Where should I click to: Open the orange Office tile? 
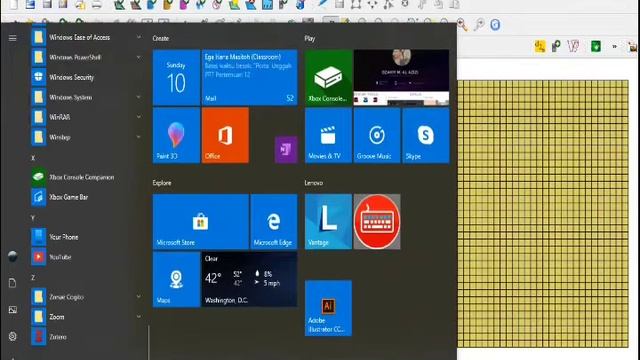225,136
